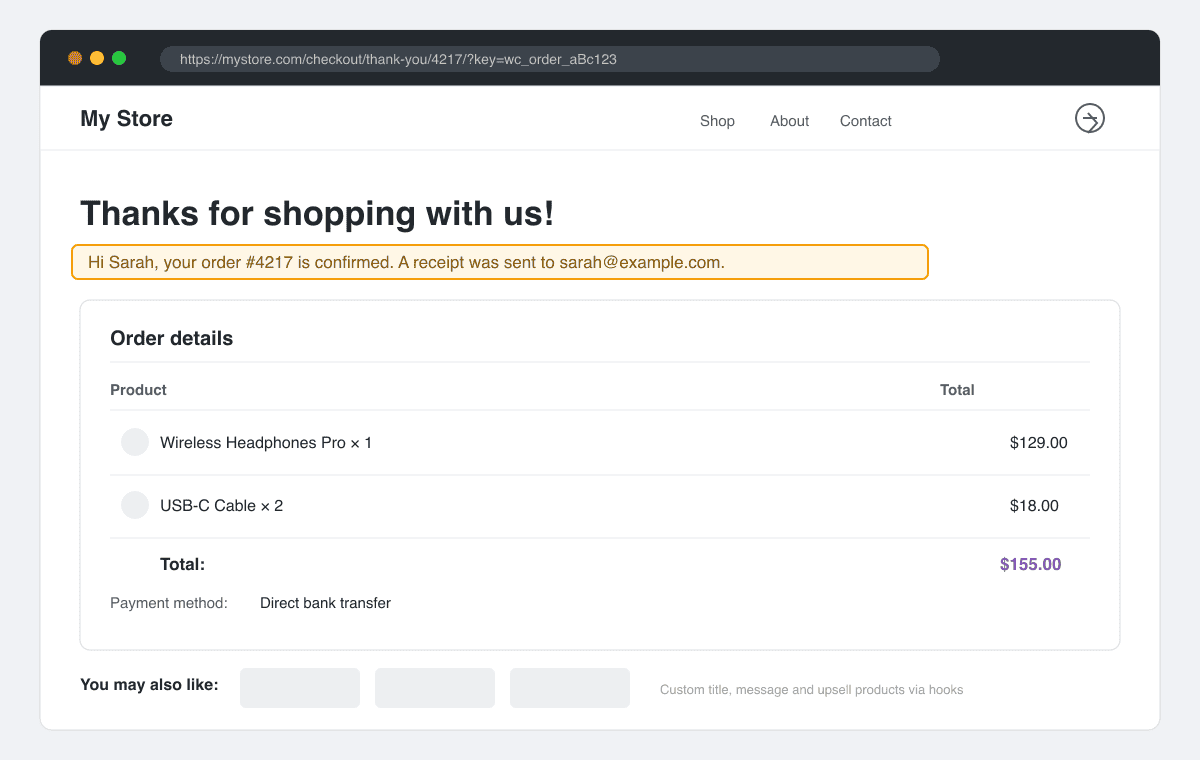Click the $18.00 price
The width and height of the screenshot is (1200, 760).
coord(1034,506)
